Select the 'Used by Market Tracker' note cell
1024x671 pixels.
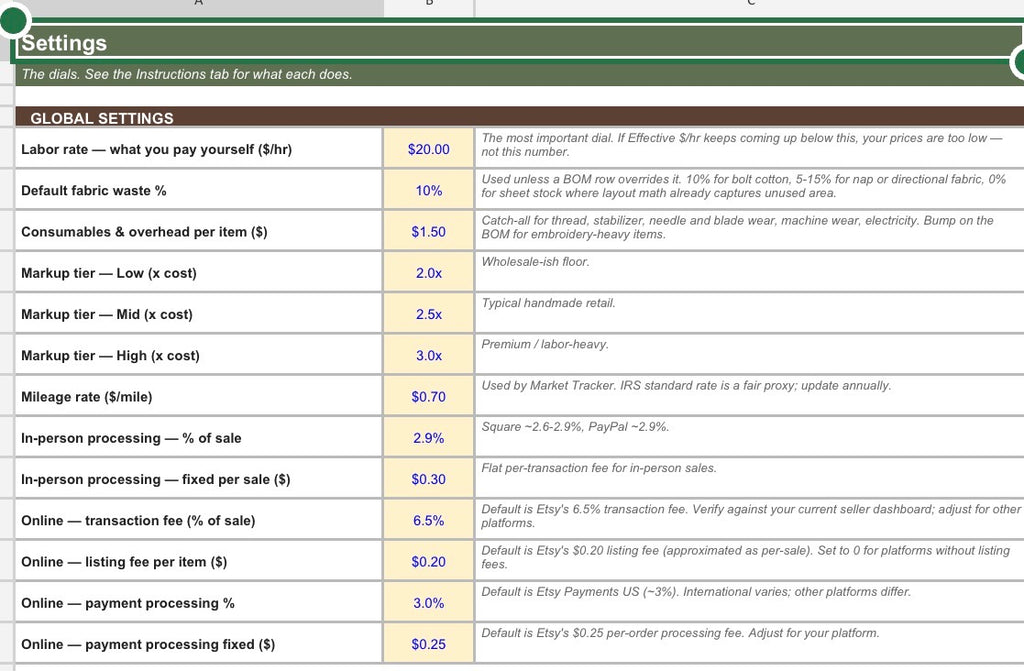tap(750, 396)
